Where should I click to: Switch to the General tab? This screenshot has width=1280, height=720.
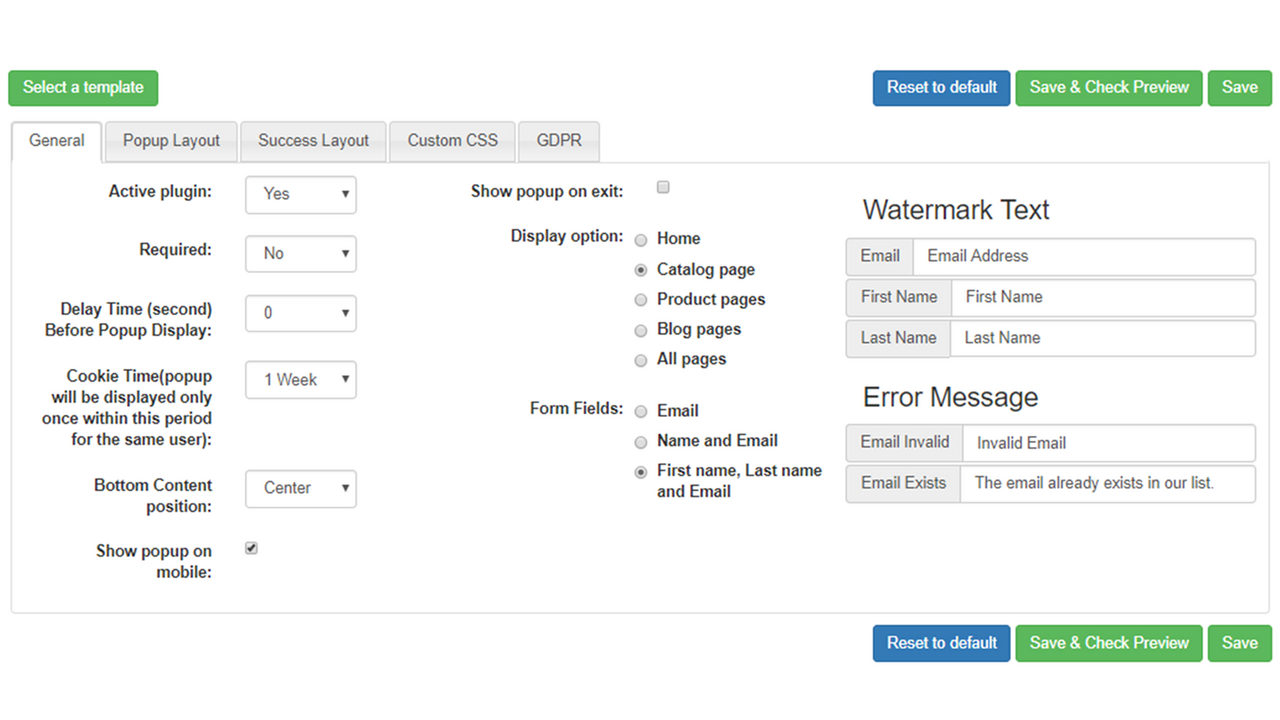(57, 141)
